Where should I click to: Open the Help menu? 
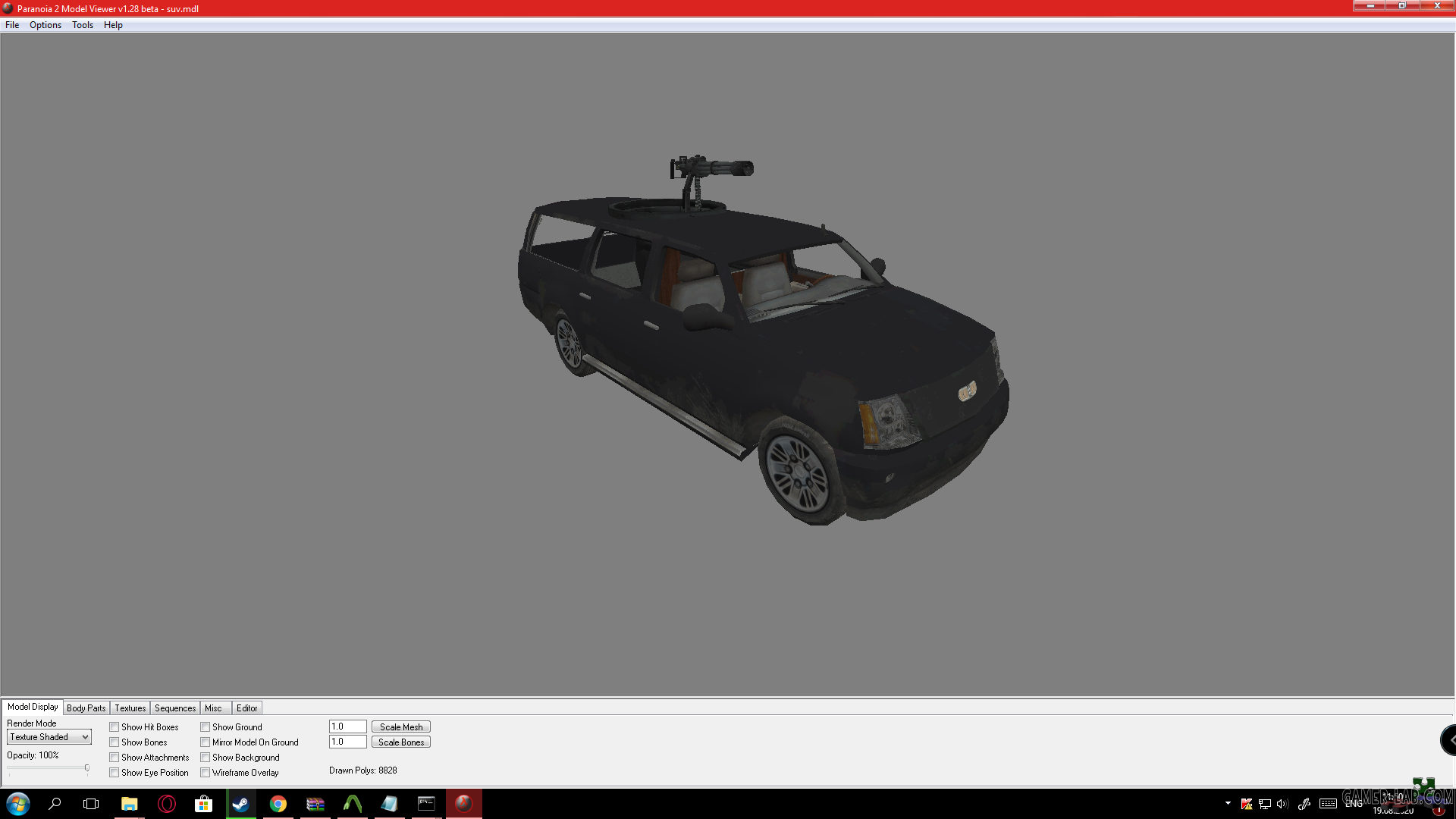113,25
